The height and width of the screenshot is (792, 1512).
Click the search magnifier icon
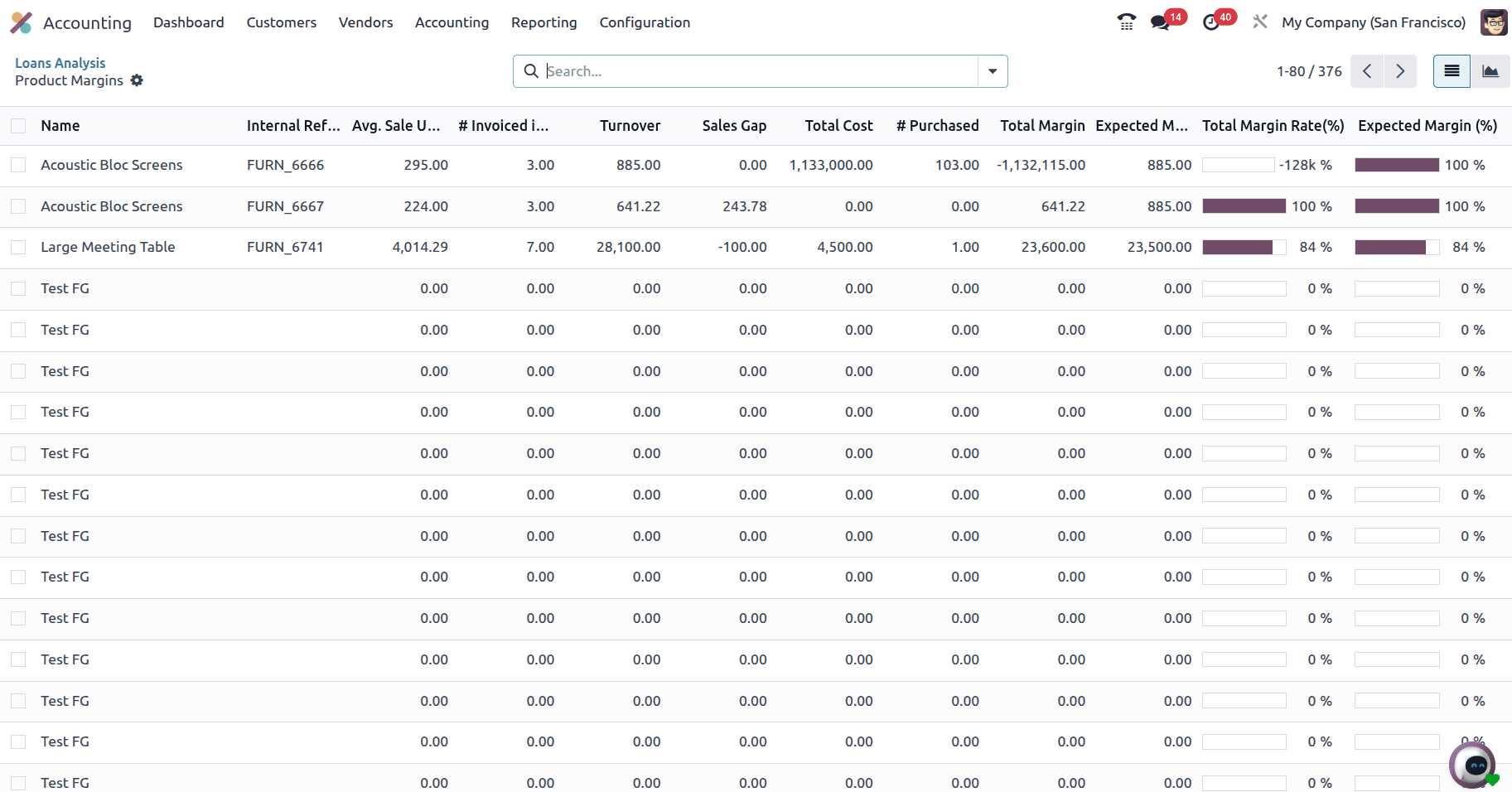coord(531,71)
